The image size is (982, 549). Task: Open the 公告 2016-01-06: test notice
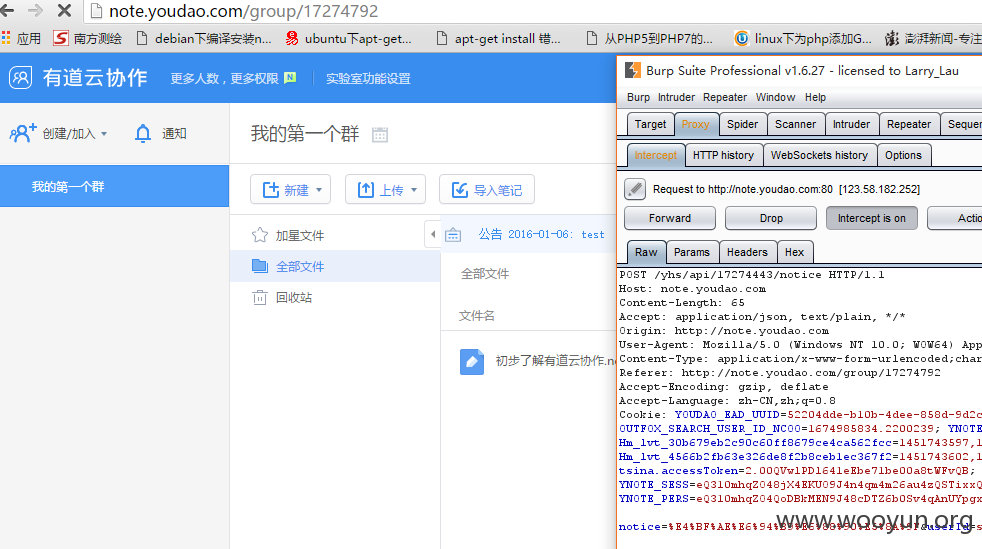pyautogui.click(x=541, y=234)
